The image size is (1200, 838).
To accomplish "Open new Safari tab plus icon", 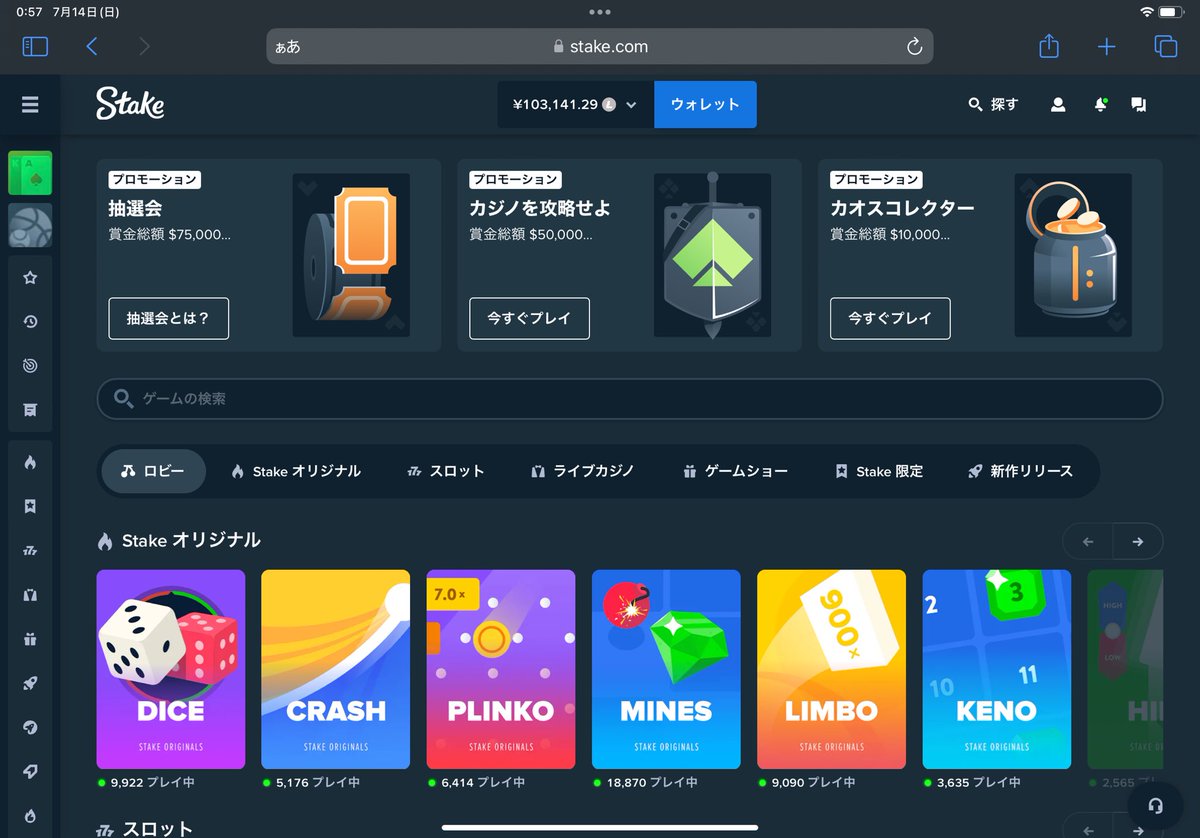I will tap(1107, 46).
